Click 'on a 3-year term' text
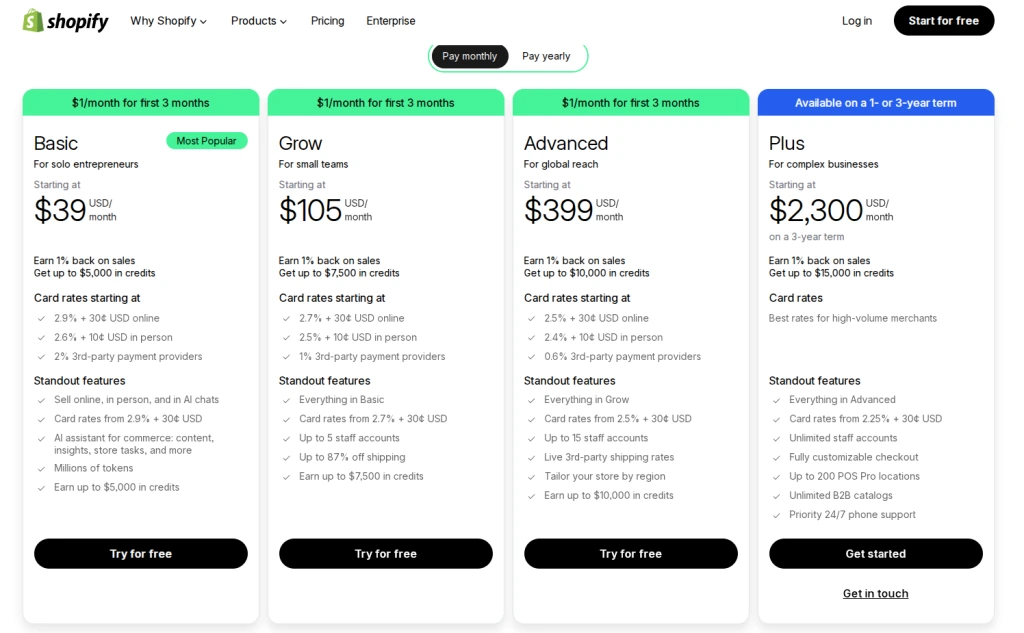This screenshot has width=1024, height=633. tap(806, 236)
